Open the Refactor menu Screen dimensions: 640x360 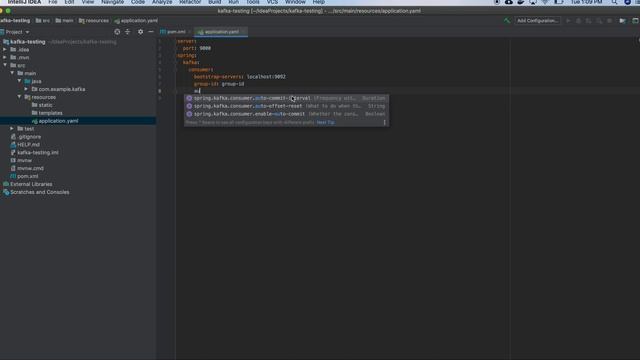[x=190, y=2]
